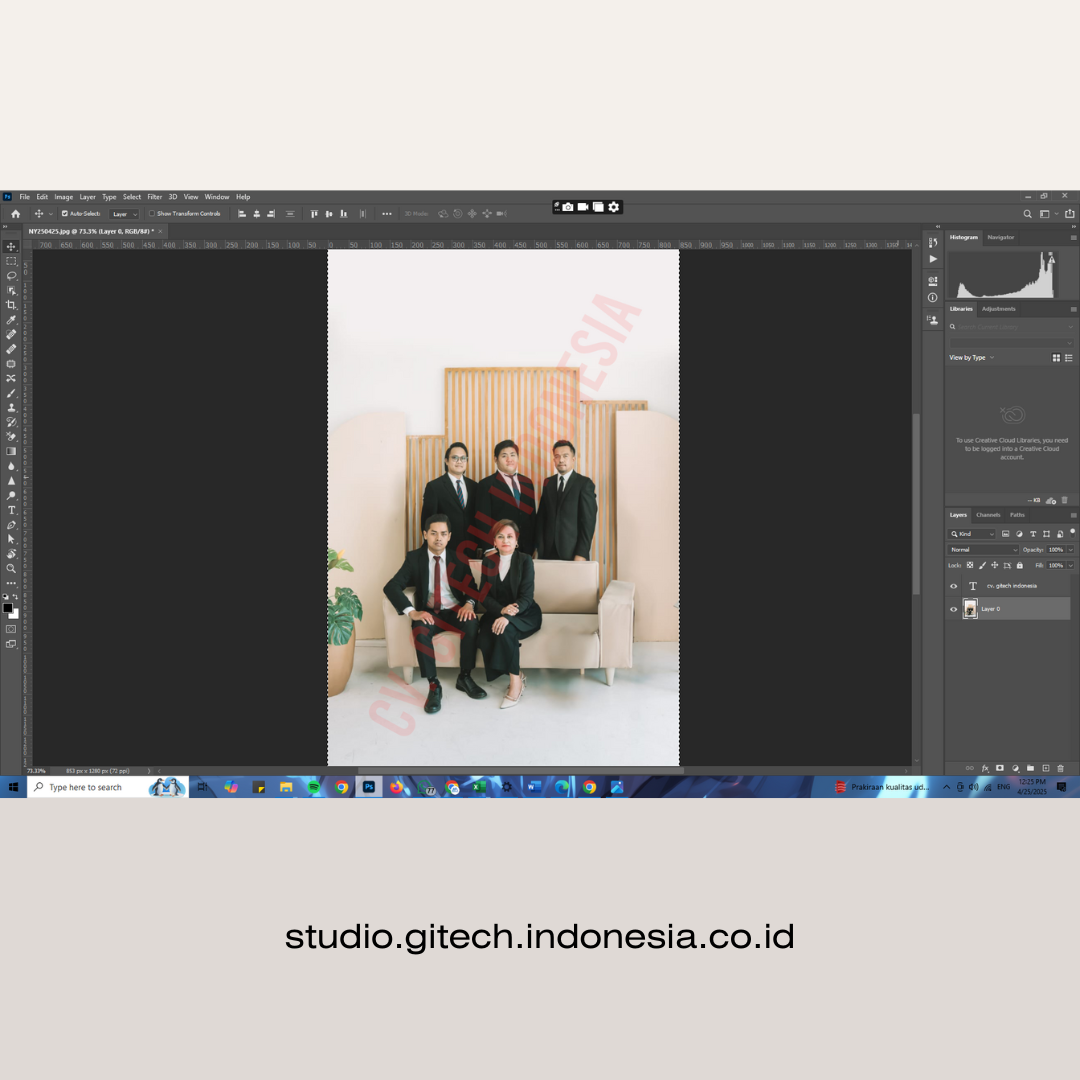Enable Show Transform Controls checkbox
Viewport: 1080px width, 1080px height.
click(x=152, y=214)
